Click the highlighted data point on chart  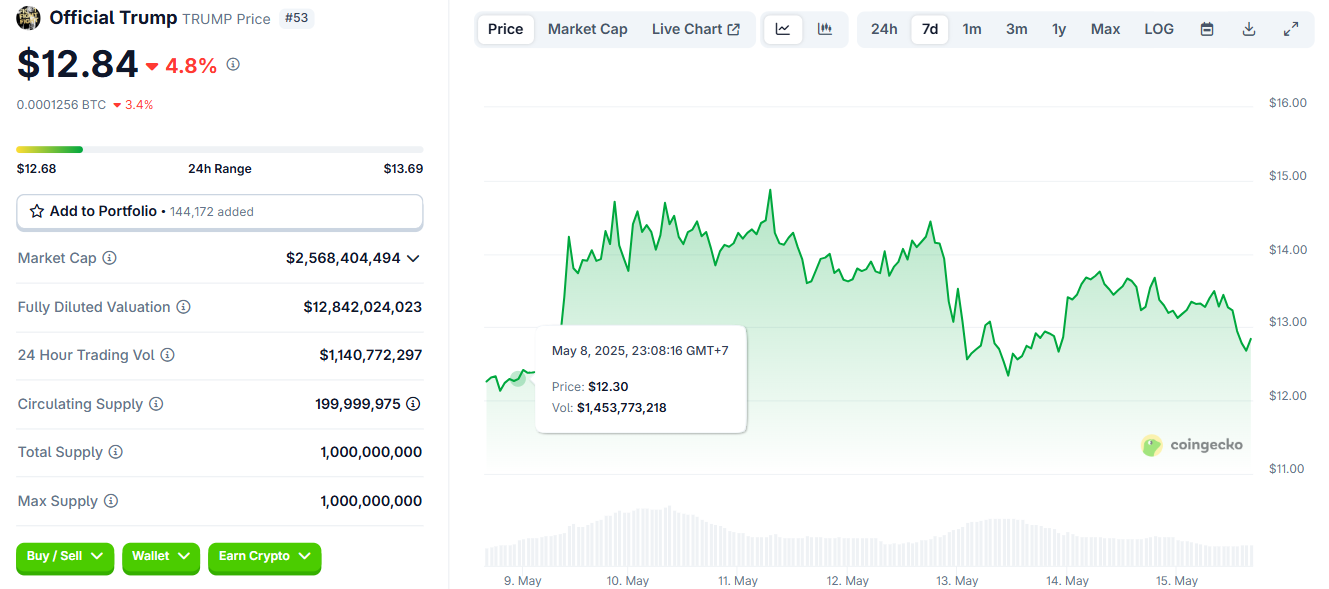click(517, 378)
